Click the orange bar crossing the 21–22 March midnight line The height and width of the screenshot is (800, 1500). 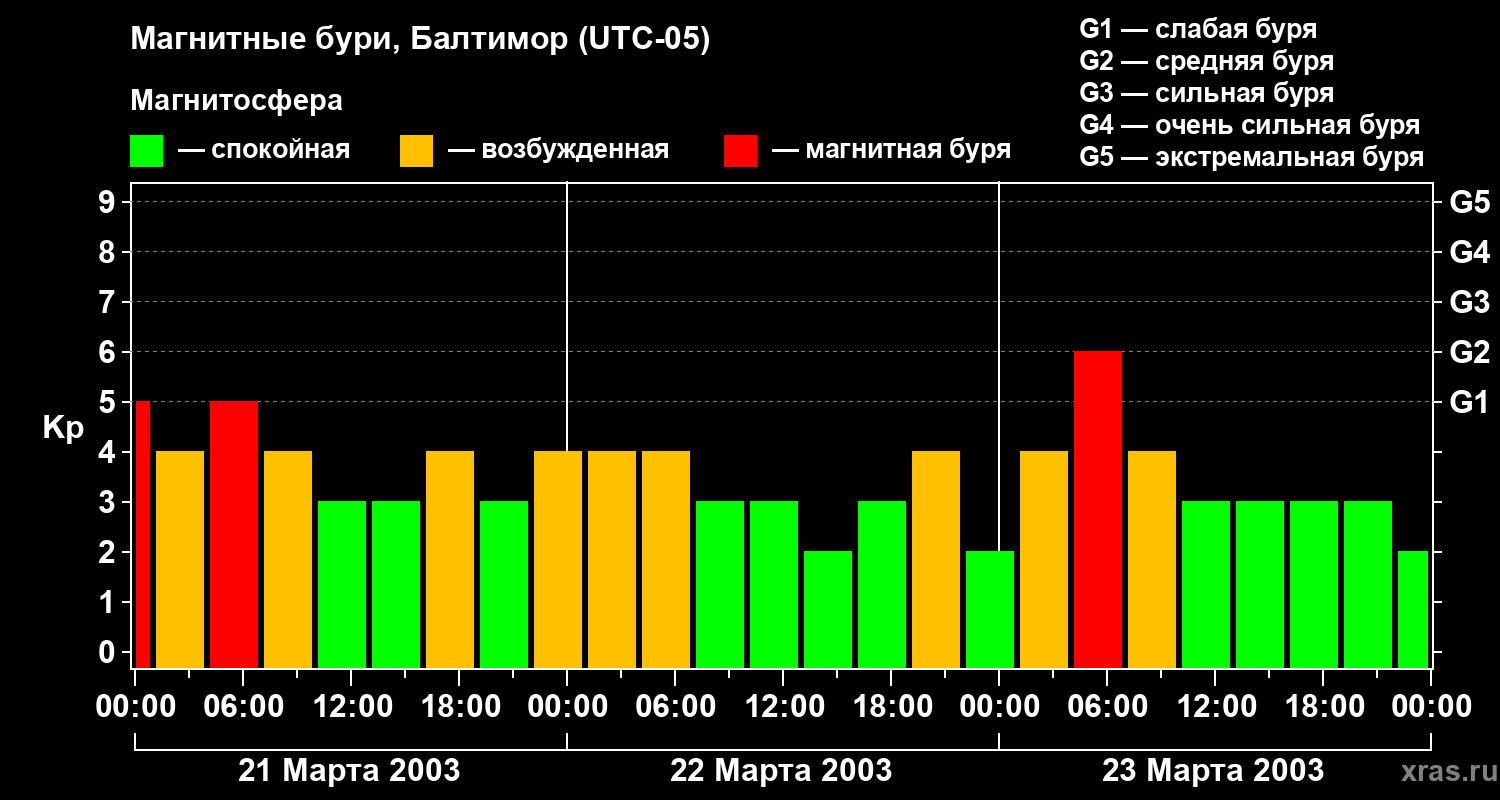pos(558,559)
